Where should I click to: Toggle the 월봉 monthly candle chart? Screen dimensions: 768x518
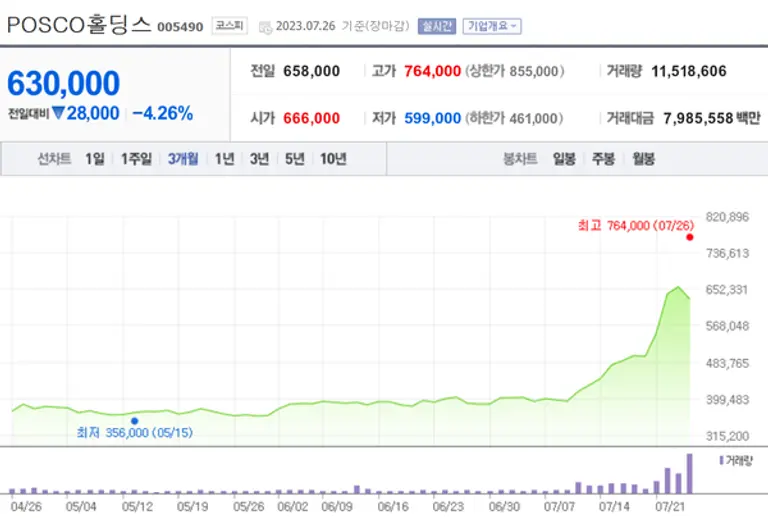(643, 159)
